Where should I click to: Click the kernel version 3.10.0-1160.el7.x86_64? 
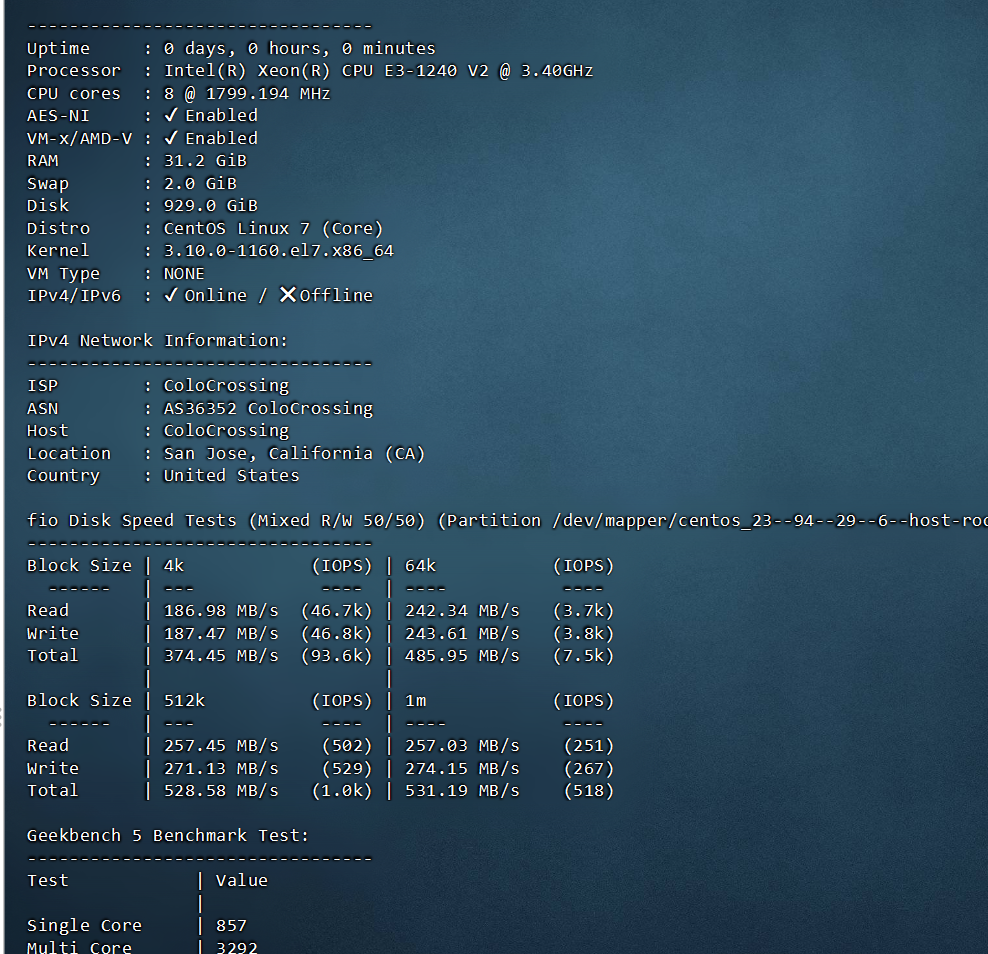pos(278,251)
